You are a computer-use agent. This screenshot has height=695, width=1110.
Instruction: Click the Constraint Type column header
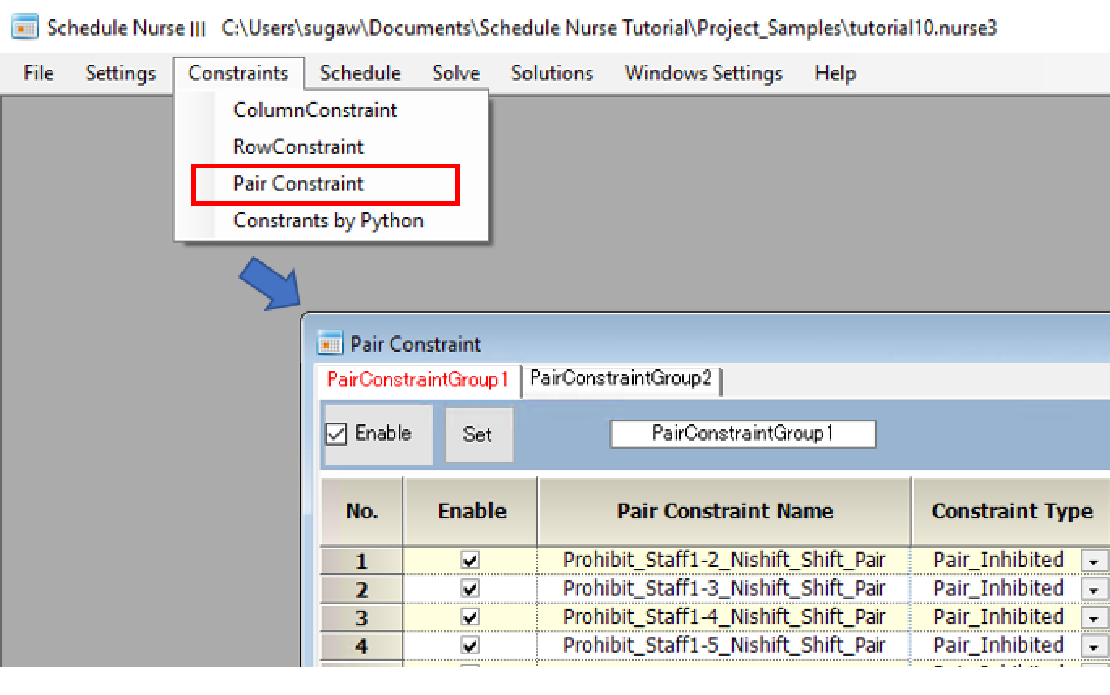[x=1012, y=511]
